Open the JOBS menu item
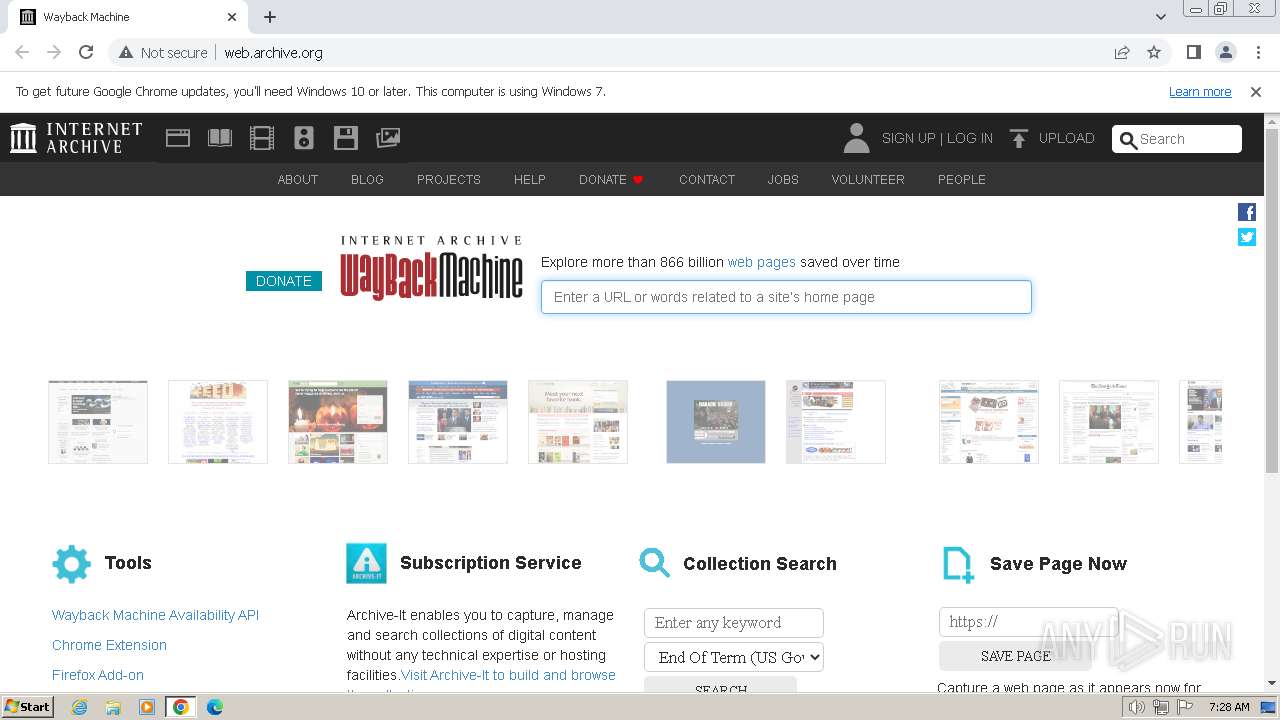This screenshot has height=720, width=1280. (x=783, y=179)
